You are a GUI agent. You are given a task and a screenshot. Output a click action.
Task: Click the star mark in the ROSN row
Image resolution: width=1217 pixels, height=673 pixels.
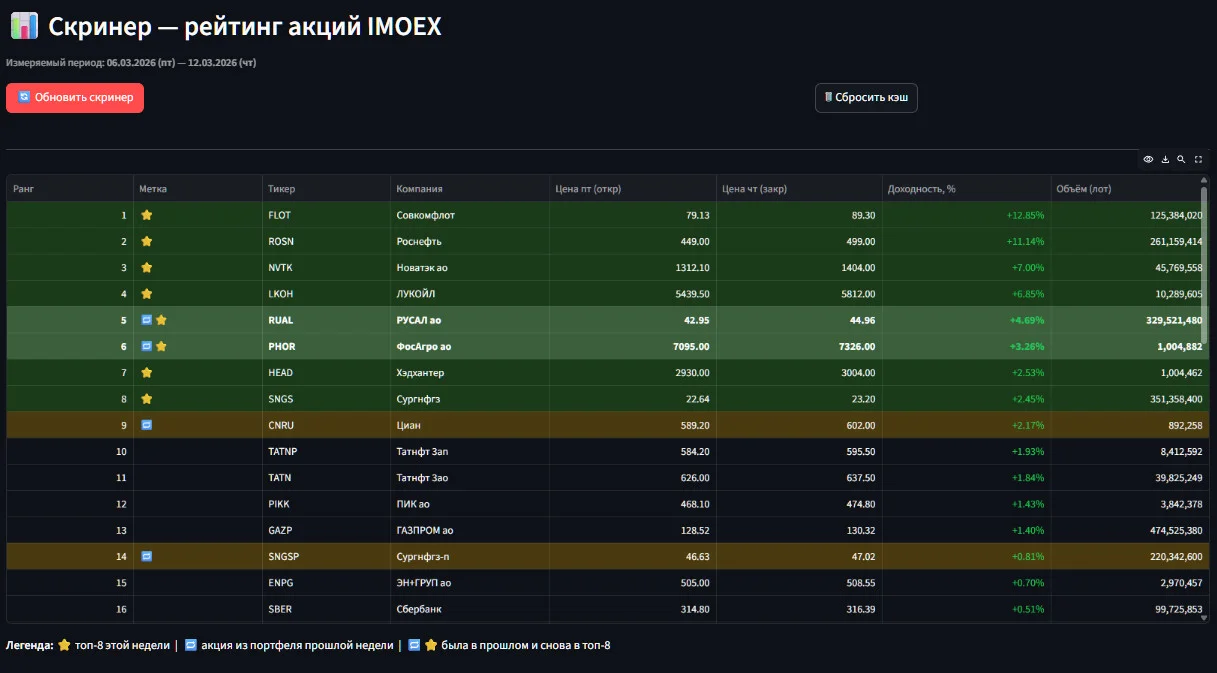tap(146, 241)
